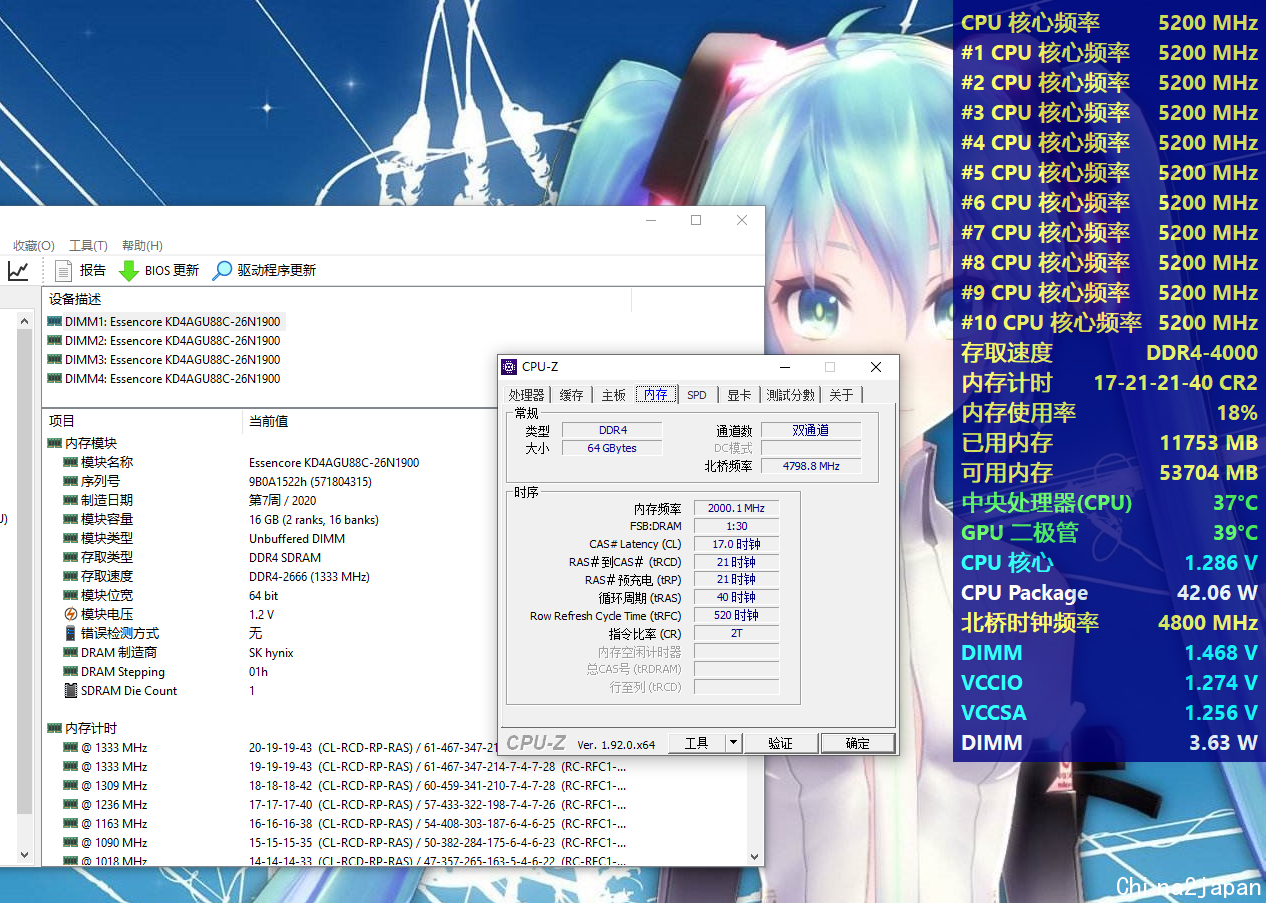
Task: Click the value SK hynix
Action: click(271, 652)
